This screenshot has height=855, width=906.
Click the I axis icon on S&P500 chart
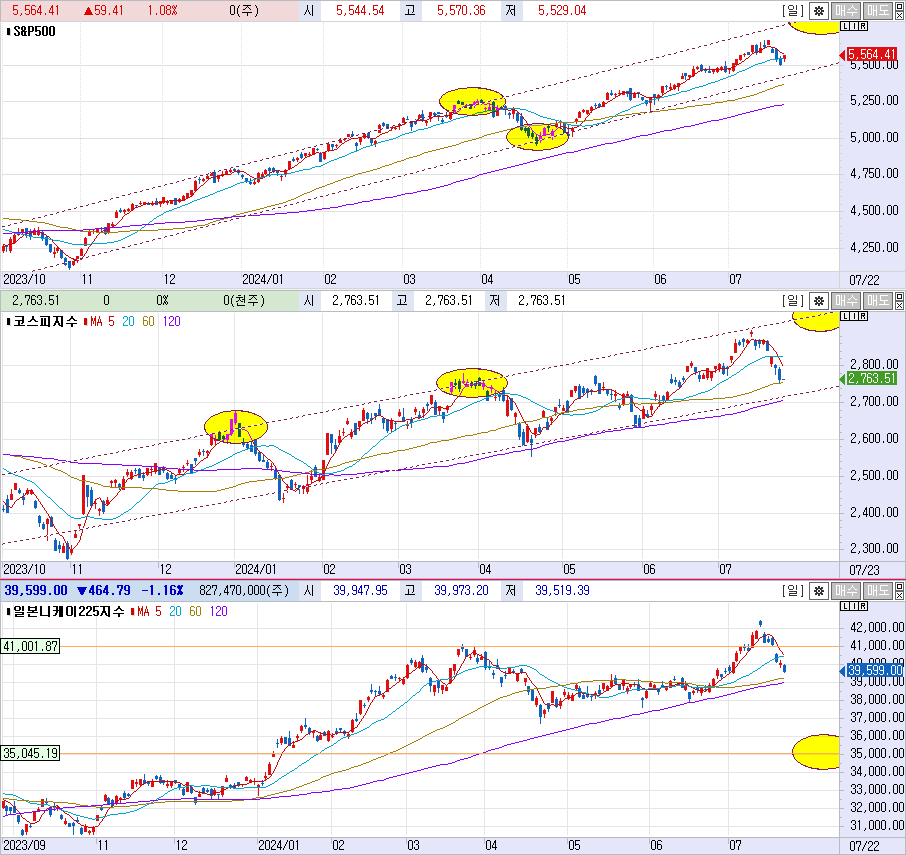853,26
